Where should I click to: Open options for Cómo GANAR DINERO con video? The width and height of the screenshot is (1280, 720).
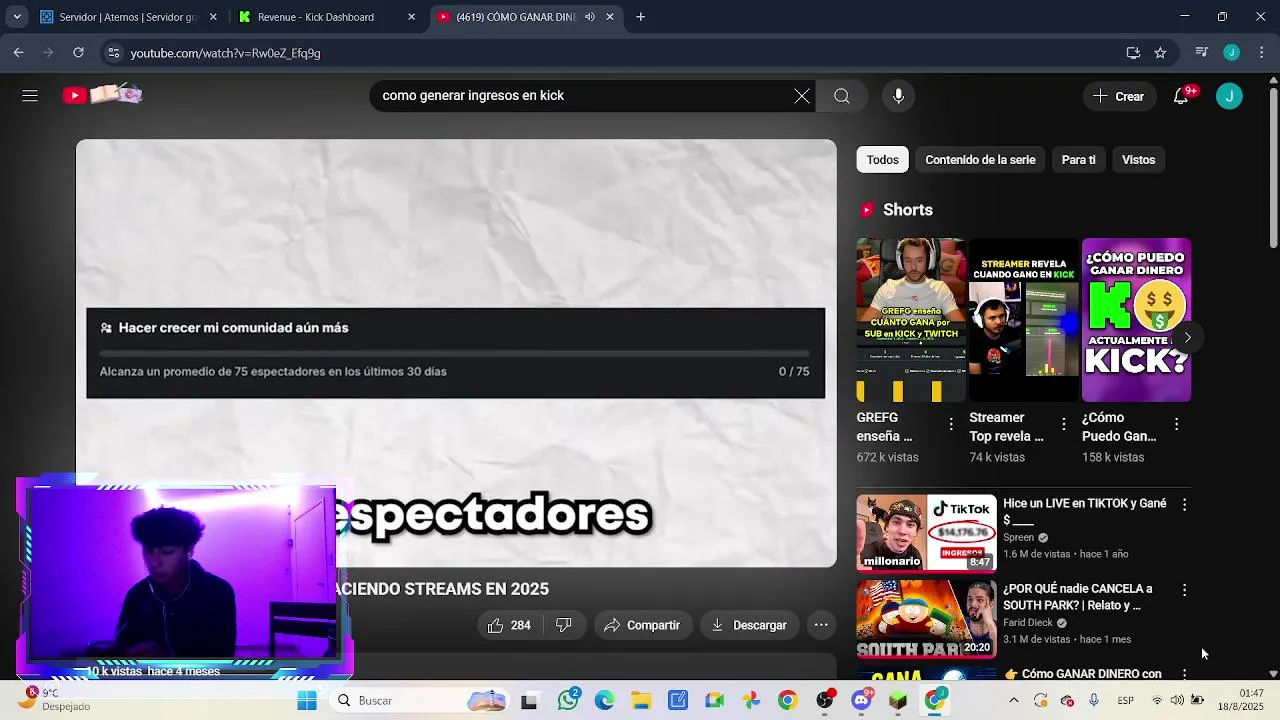click(x=1184, y=675)
